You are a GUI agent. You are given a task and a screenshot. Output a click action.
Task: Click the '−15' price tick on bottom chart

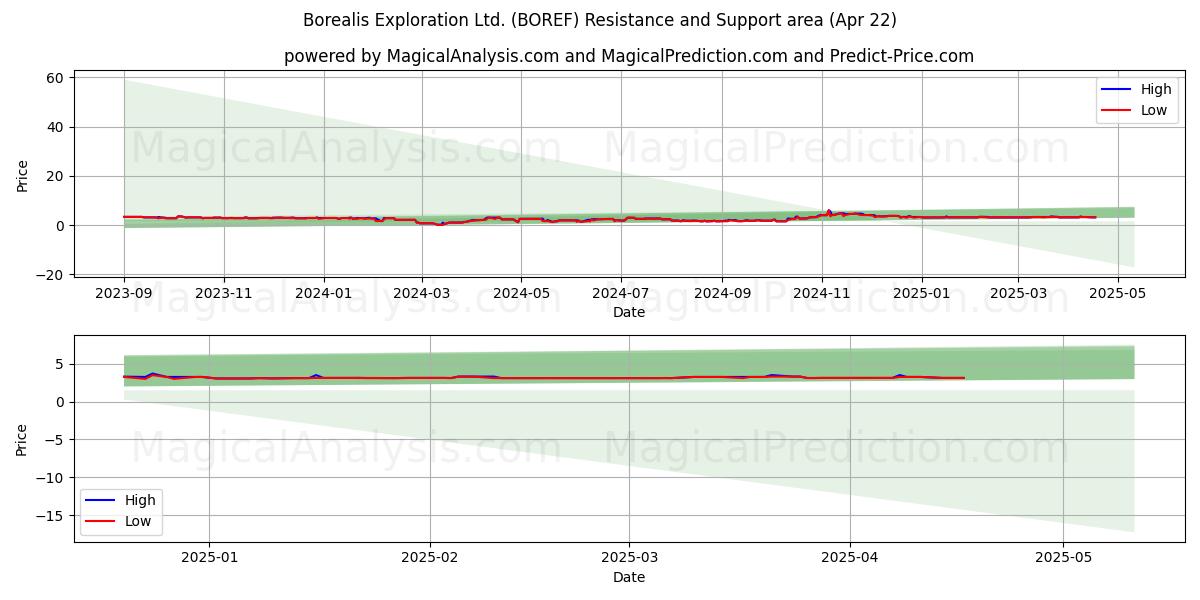[x=51, y=516]
